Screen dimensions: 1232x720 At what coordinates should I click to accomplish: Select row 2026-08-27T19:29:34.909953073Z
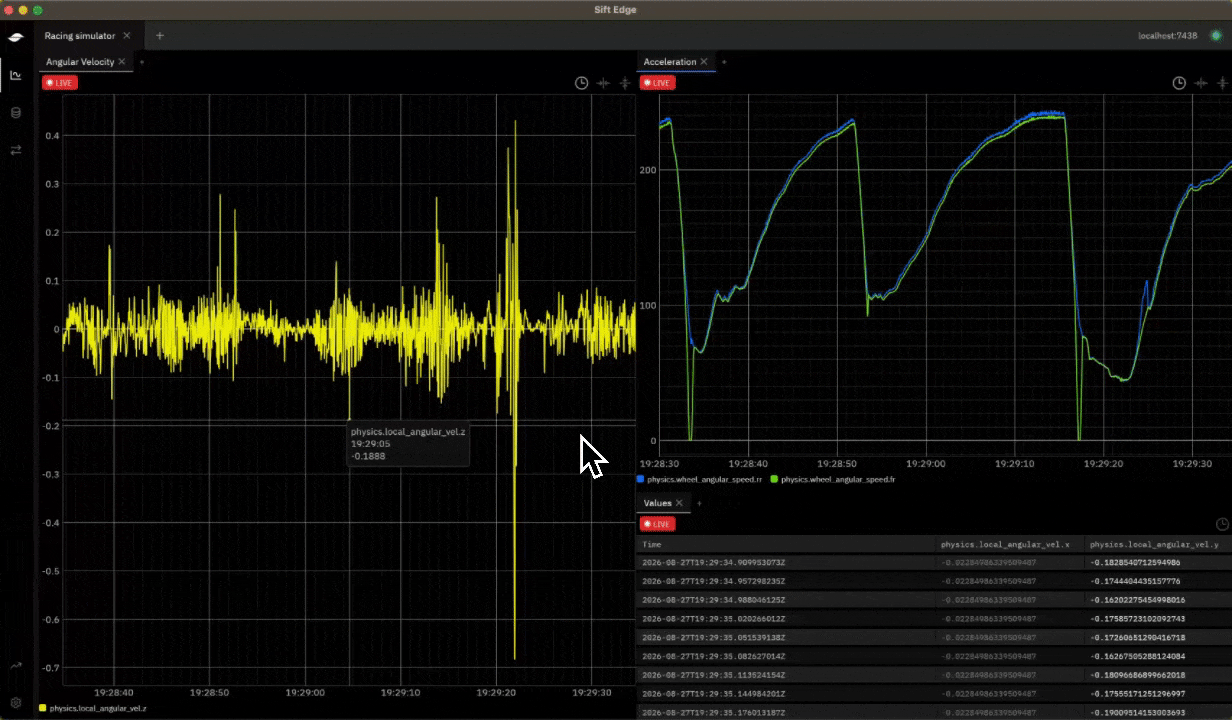pos(934,563)
